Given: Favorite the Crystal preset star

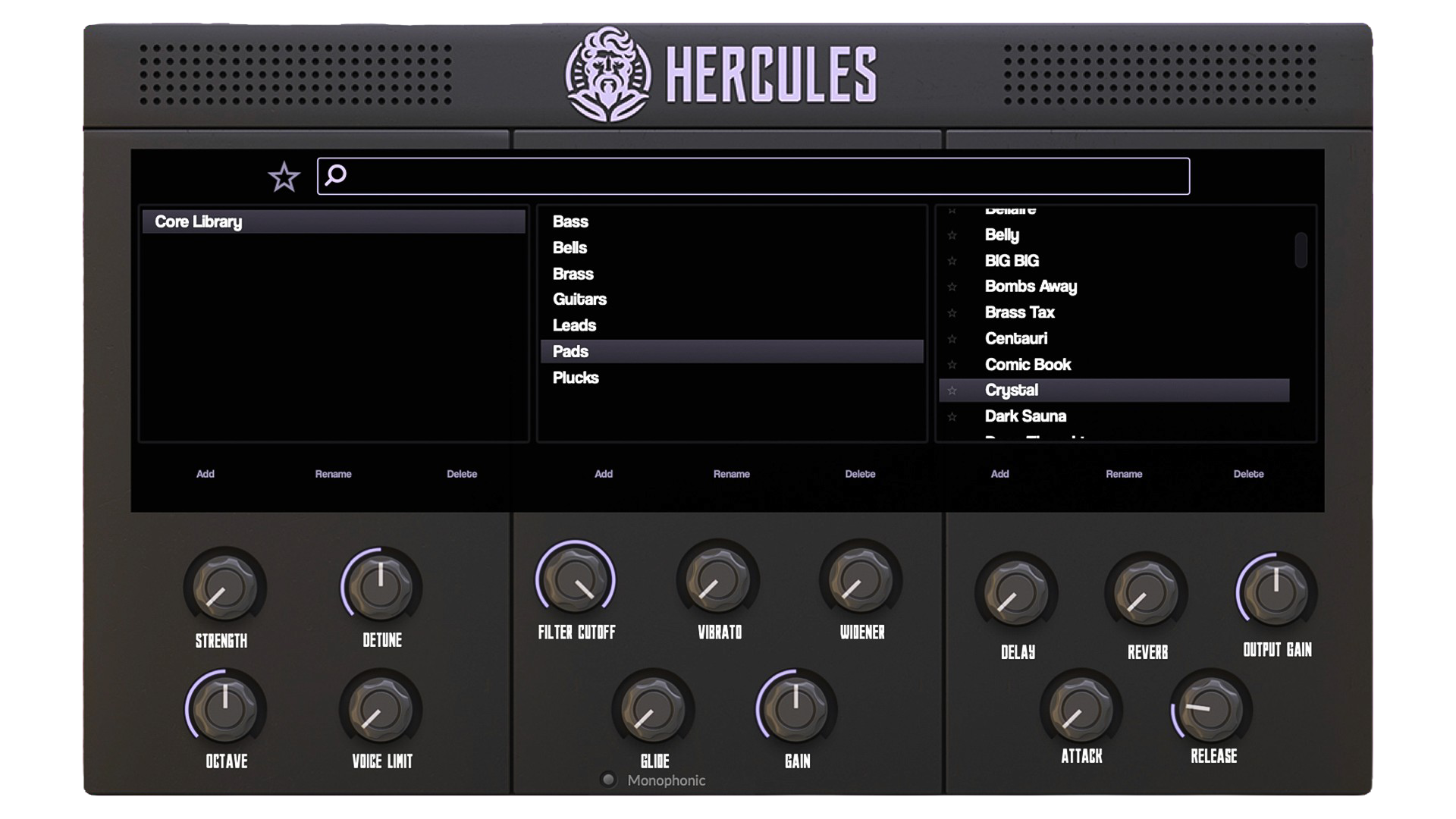Looking at the screenshot, I should click(952, 391).
